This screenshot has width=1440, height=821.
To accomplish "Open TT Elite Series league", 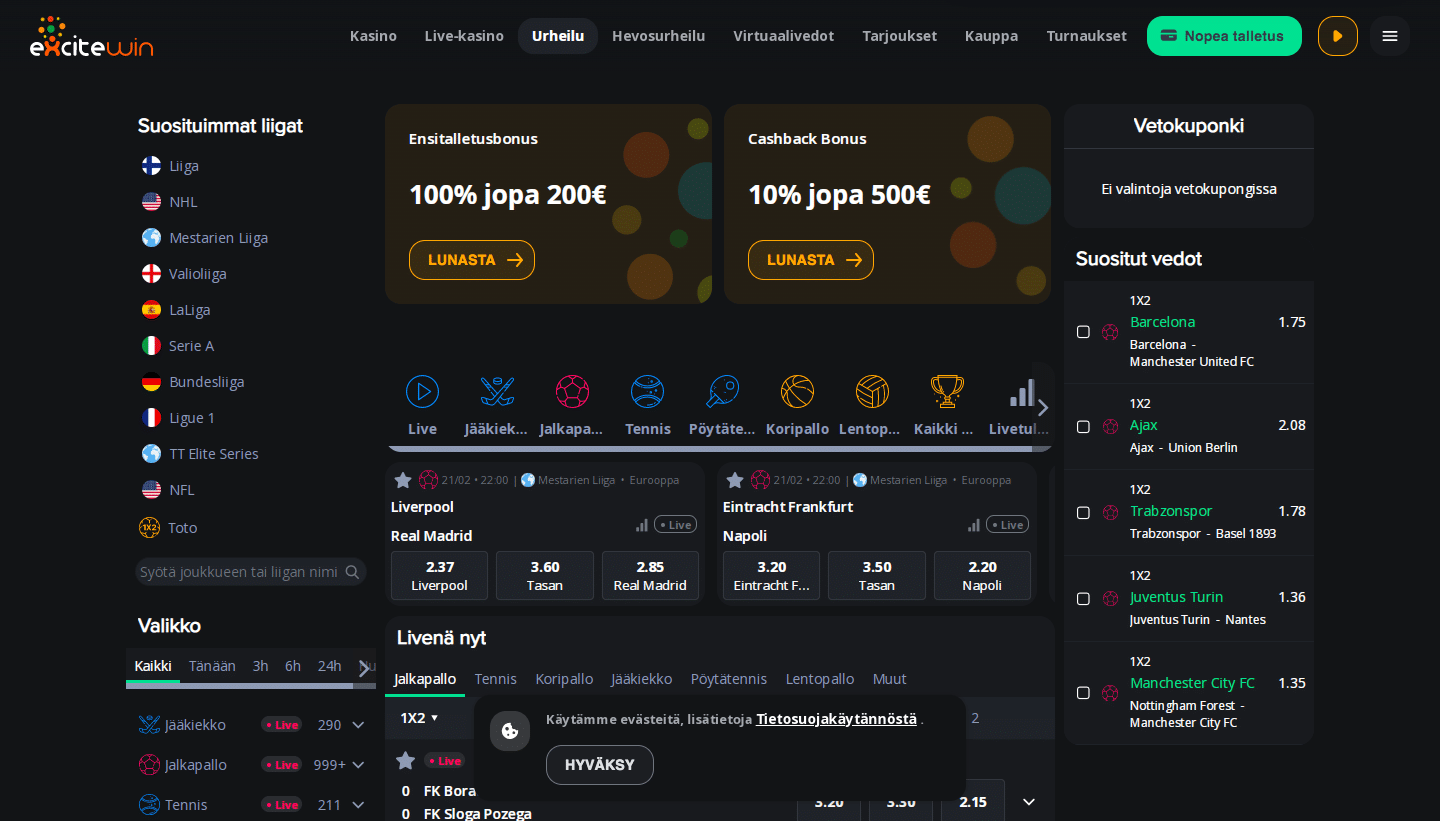I will (x=200, y=454).
